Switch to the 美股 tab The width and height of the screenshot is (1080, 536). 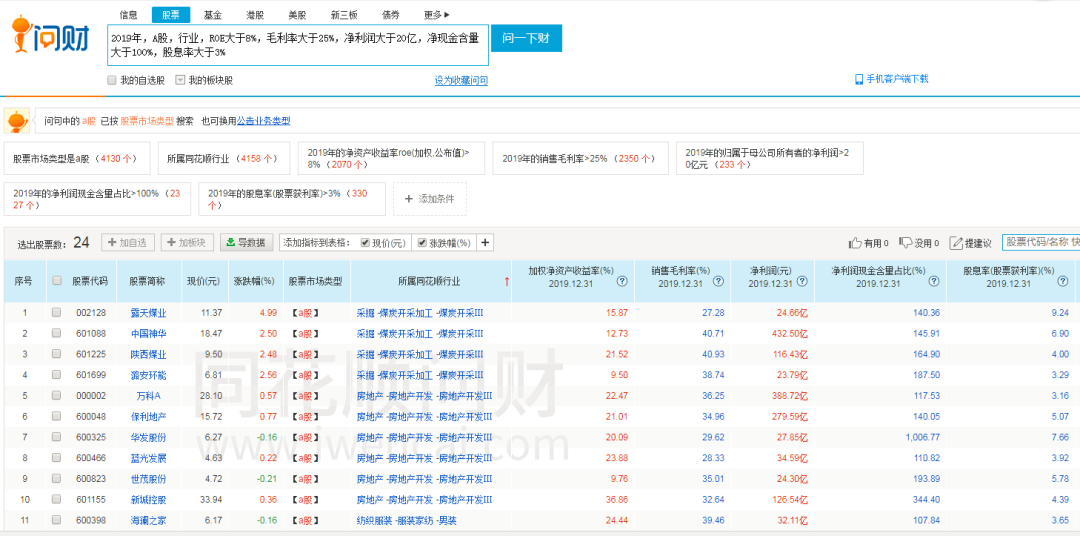297,14
